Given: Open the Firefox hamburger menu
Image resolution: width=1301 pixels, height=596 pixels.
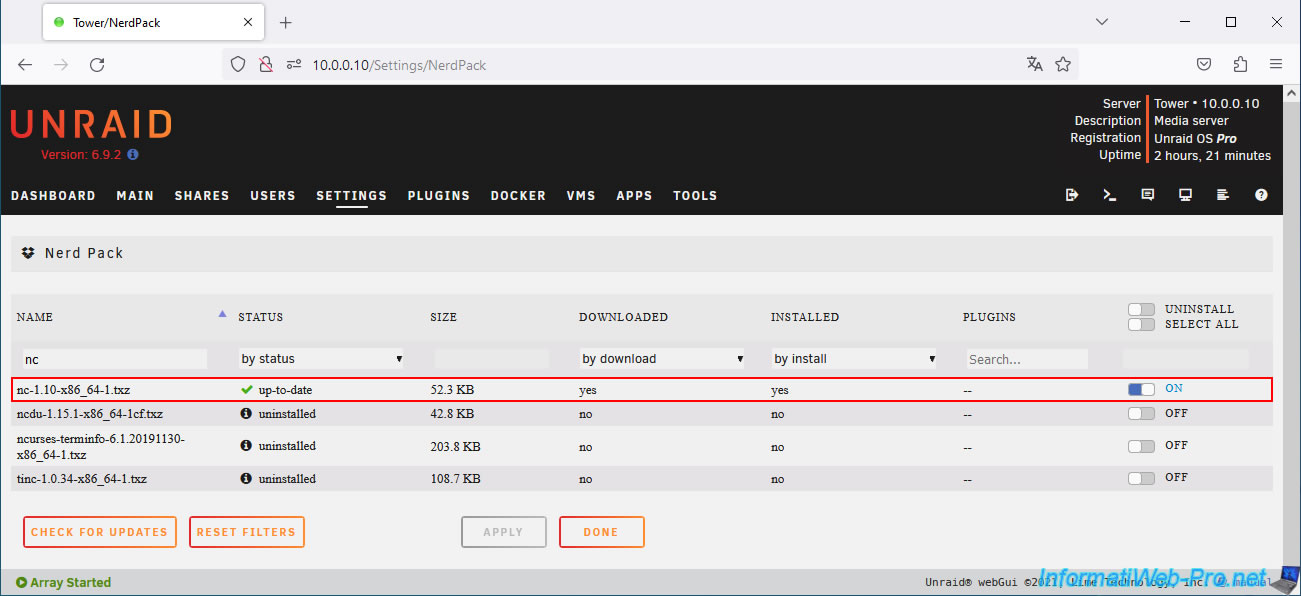Looking at the screenshot, I should tap(1276, 64).
